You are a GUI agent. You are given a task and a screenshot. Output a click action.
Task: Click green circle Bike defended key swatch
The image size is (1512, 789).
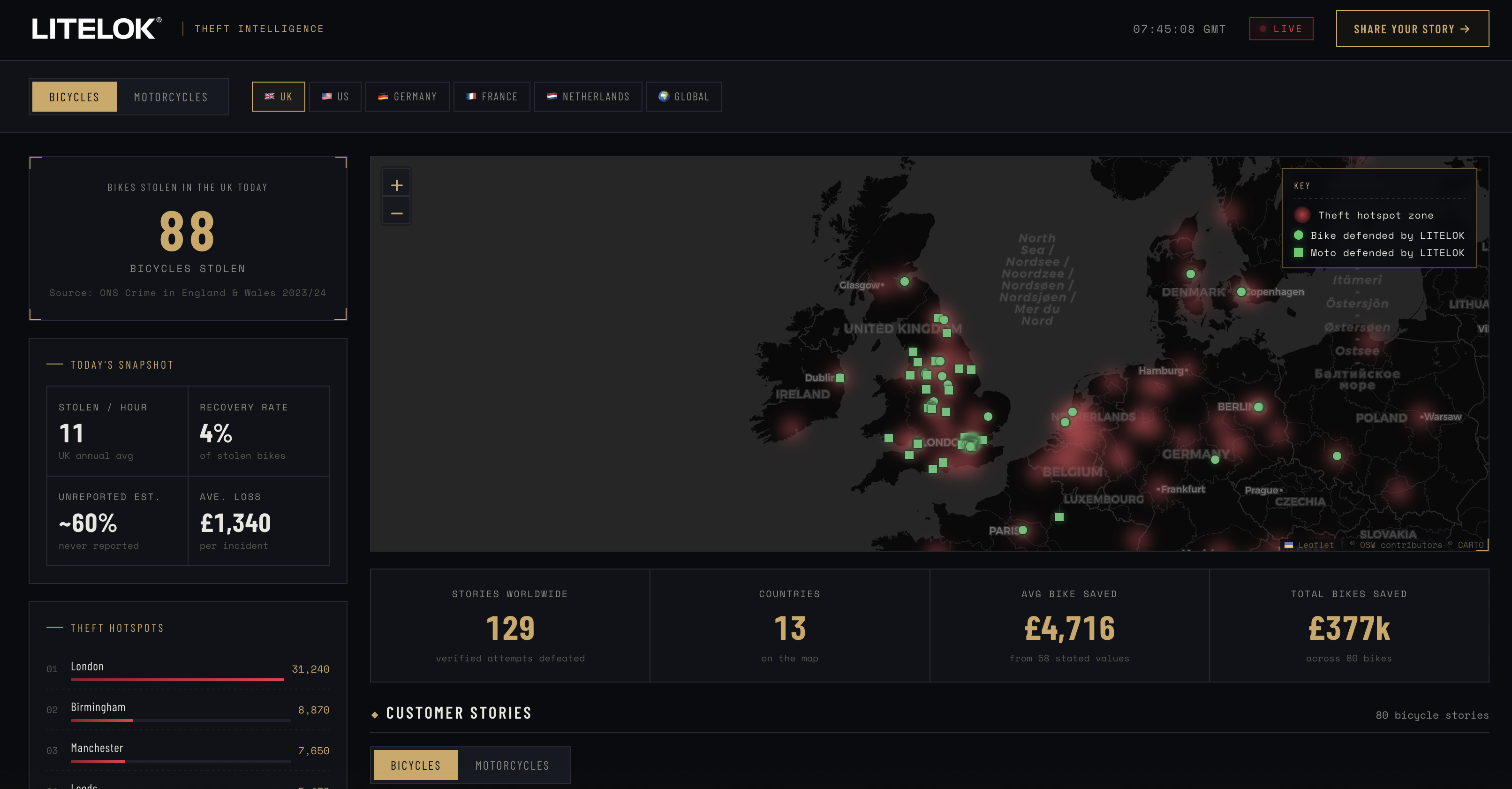pos(1298,235)
